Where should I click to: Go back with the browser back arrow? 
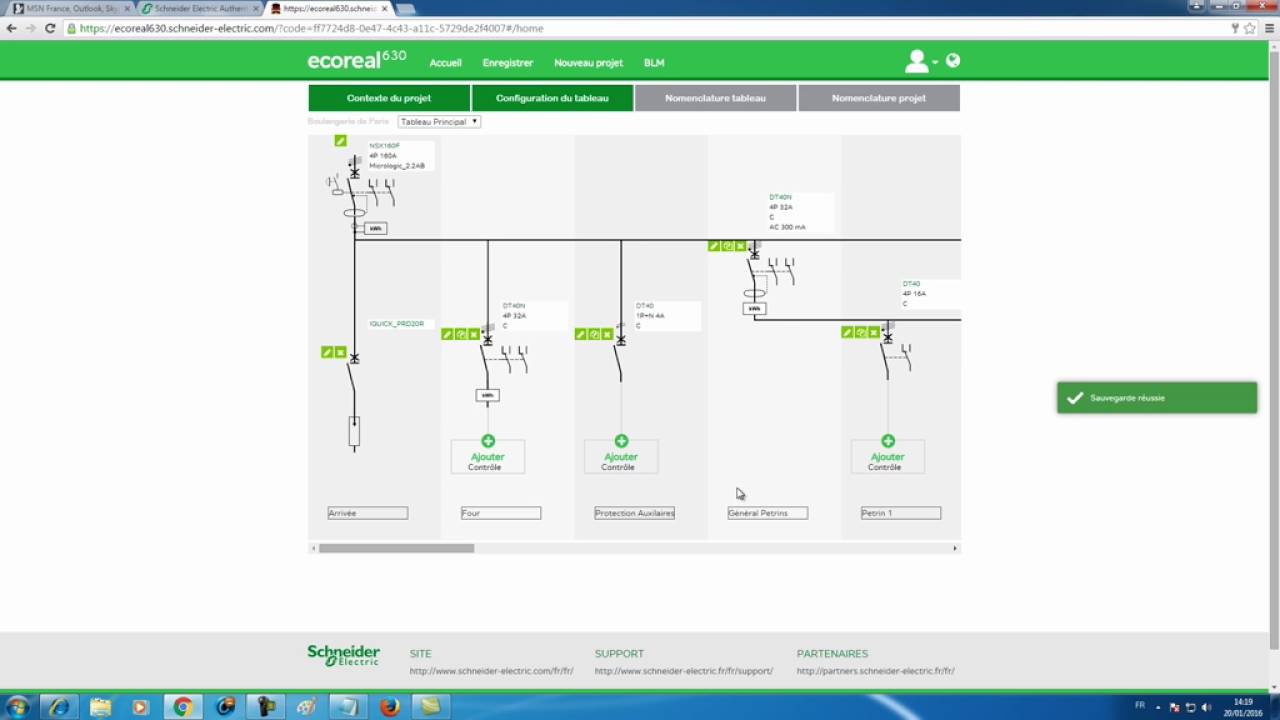[x=11, y=28]
